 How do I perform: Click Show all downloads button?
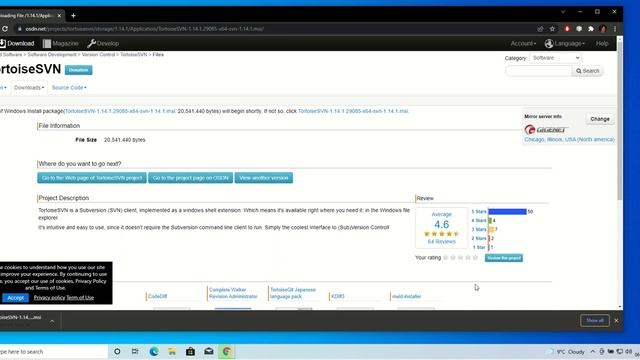coord(595,320)
